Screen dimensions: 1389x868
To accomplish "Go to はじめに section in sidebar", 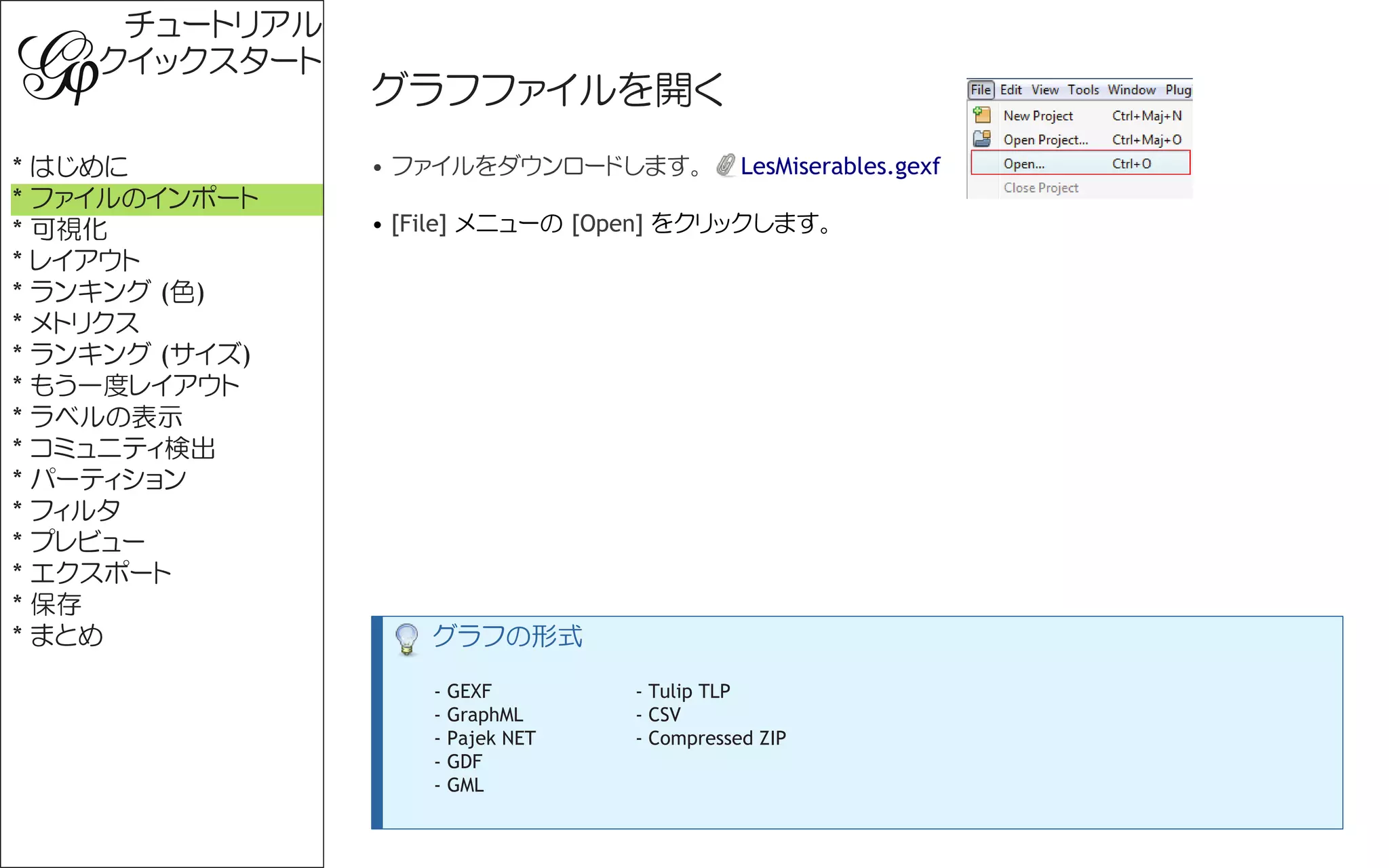I will [x=79, y=167].
